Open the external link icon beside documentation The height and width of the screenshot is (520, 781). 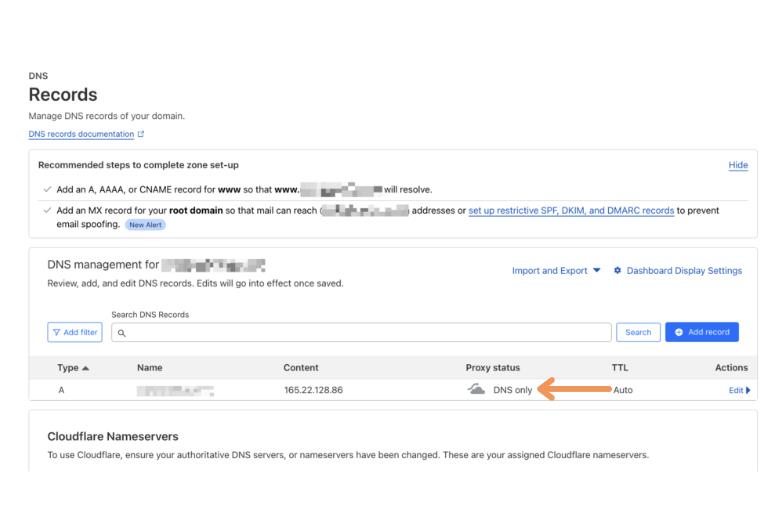141,134
